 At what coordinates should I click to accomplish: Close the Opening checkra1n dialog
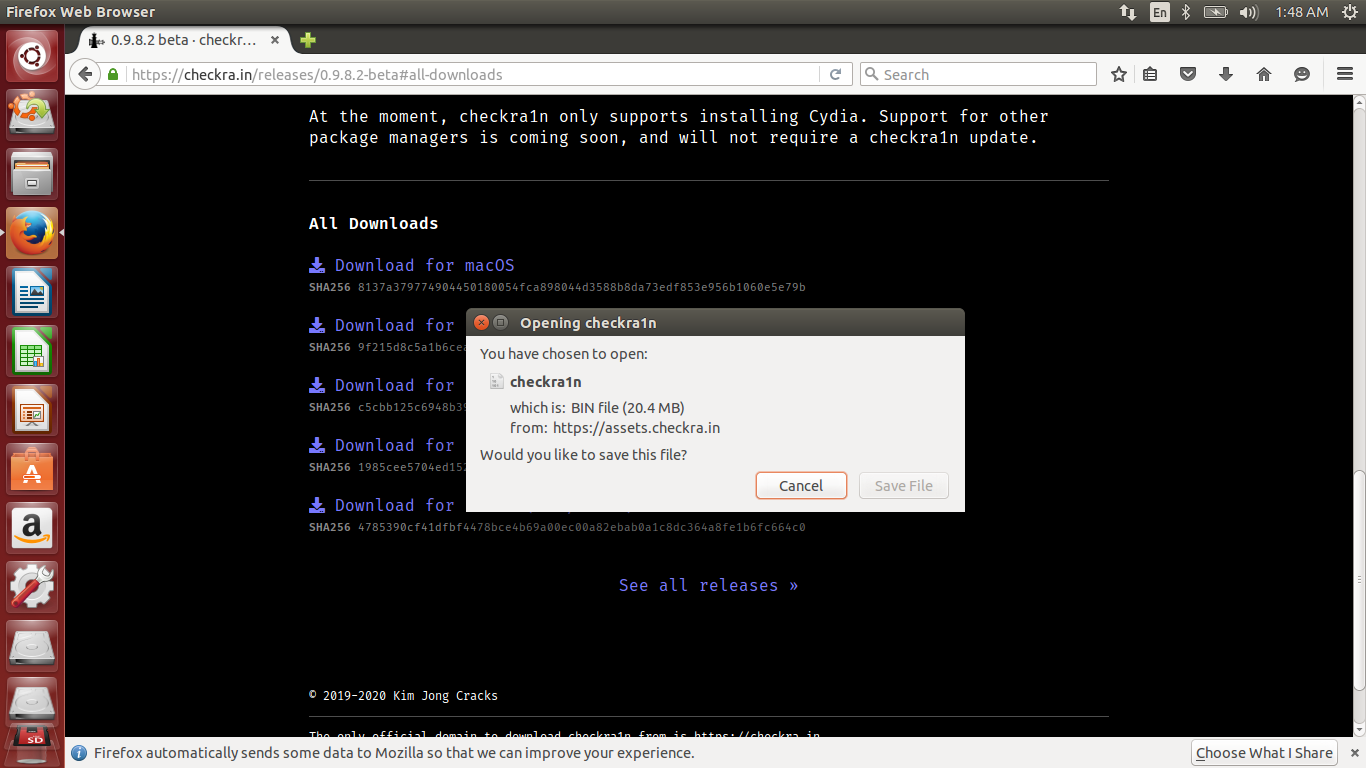point(481,322)
